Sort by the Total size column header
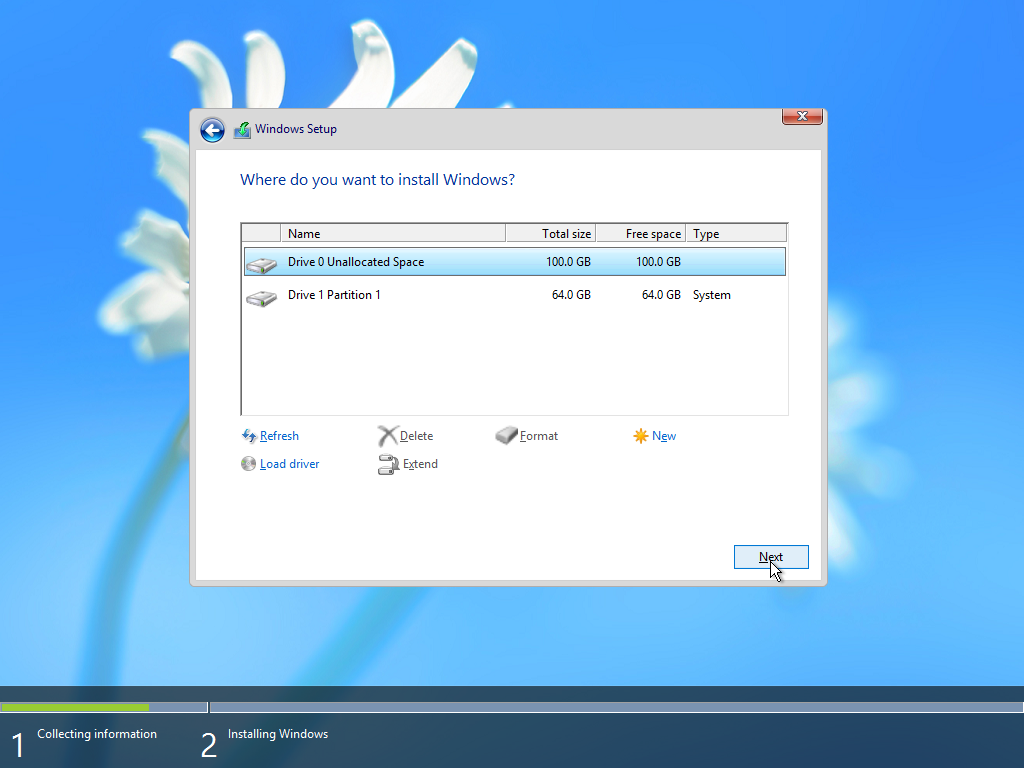Viewport: 1024px width, 768px height. (551, 233)
